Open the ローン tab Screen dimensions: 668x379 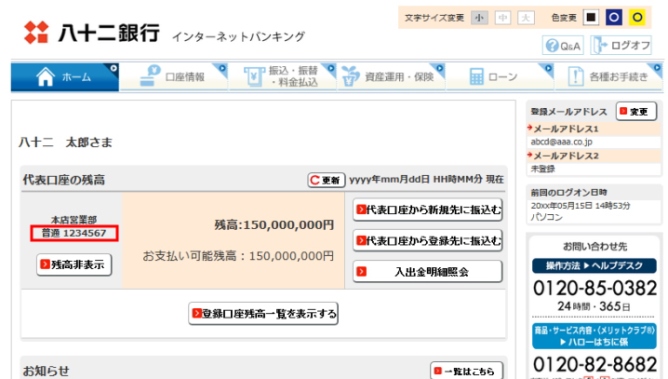click(x=500, y=77)
